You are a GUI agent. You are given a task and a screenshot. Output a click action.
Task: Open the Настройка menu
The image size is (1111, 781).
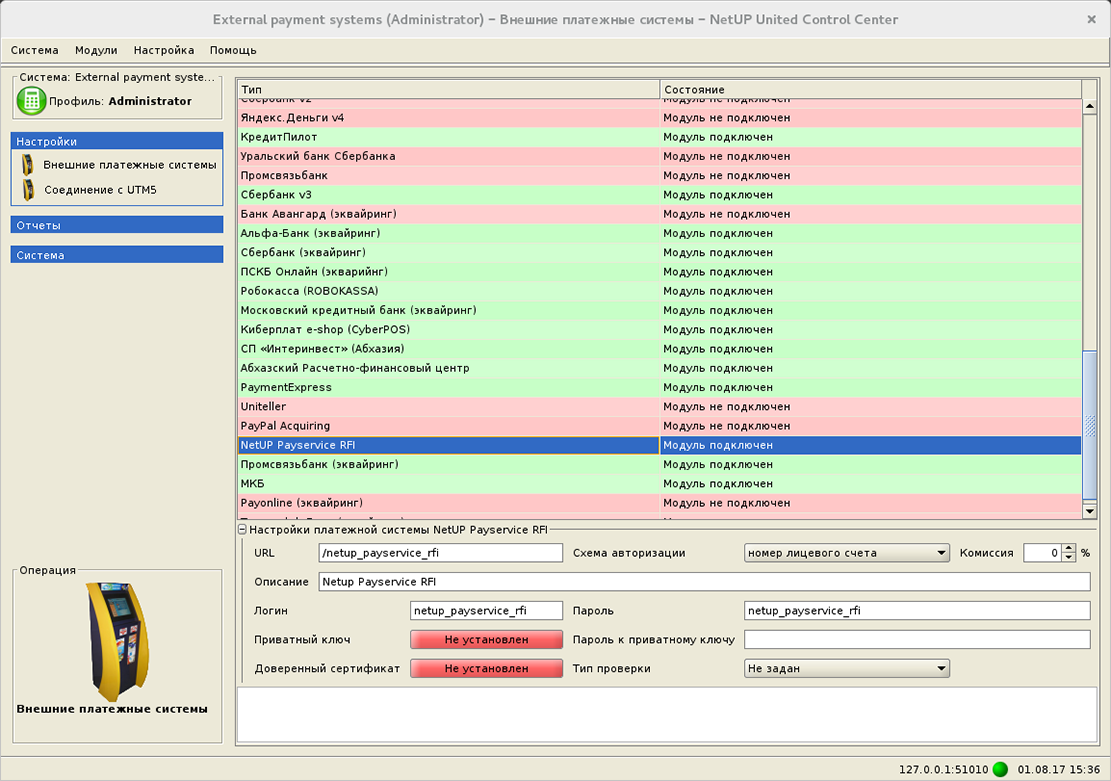164,50
